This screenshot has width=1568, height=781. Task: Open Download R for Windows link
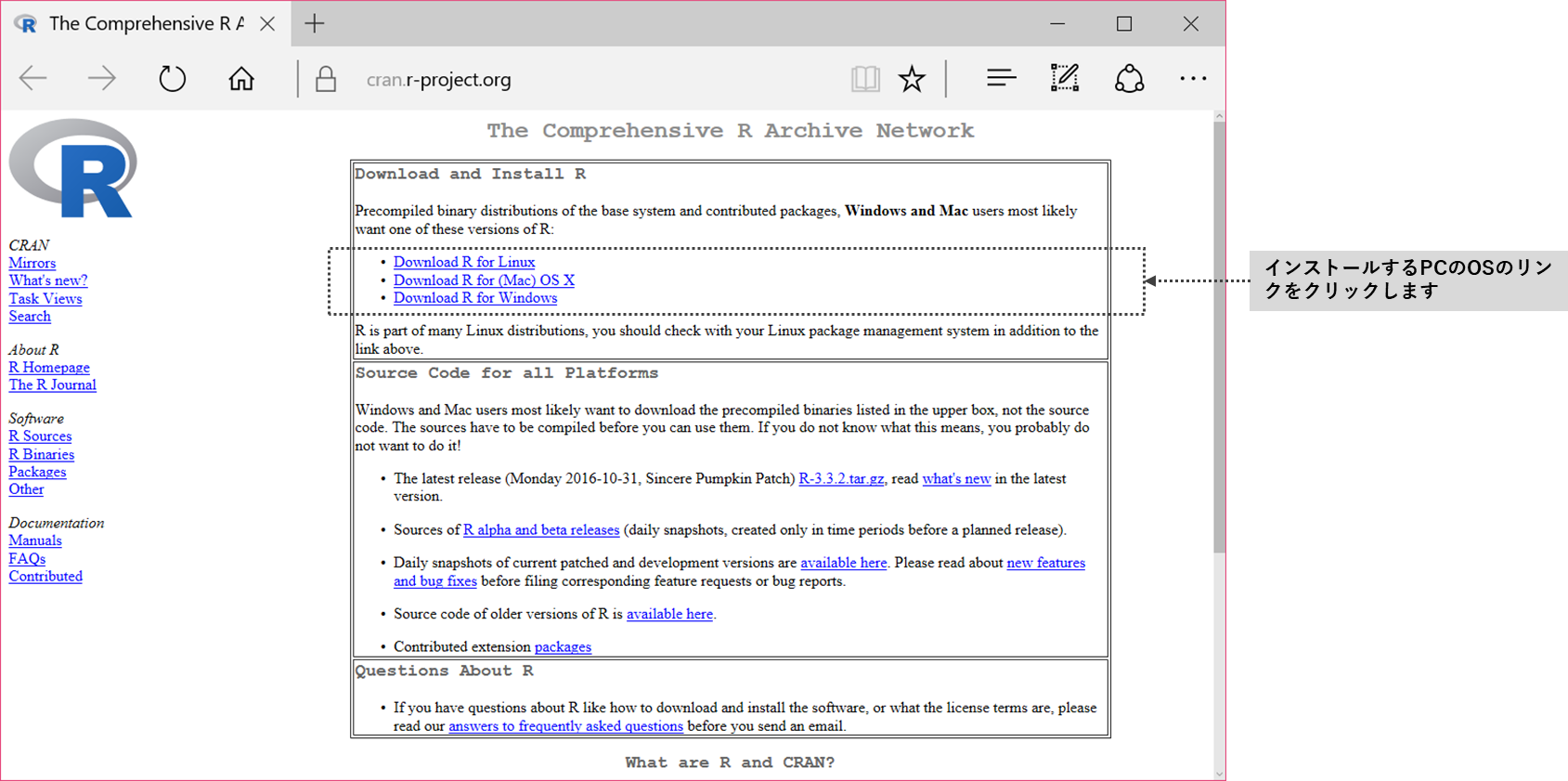click(474, 298)
